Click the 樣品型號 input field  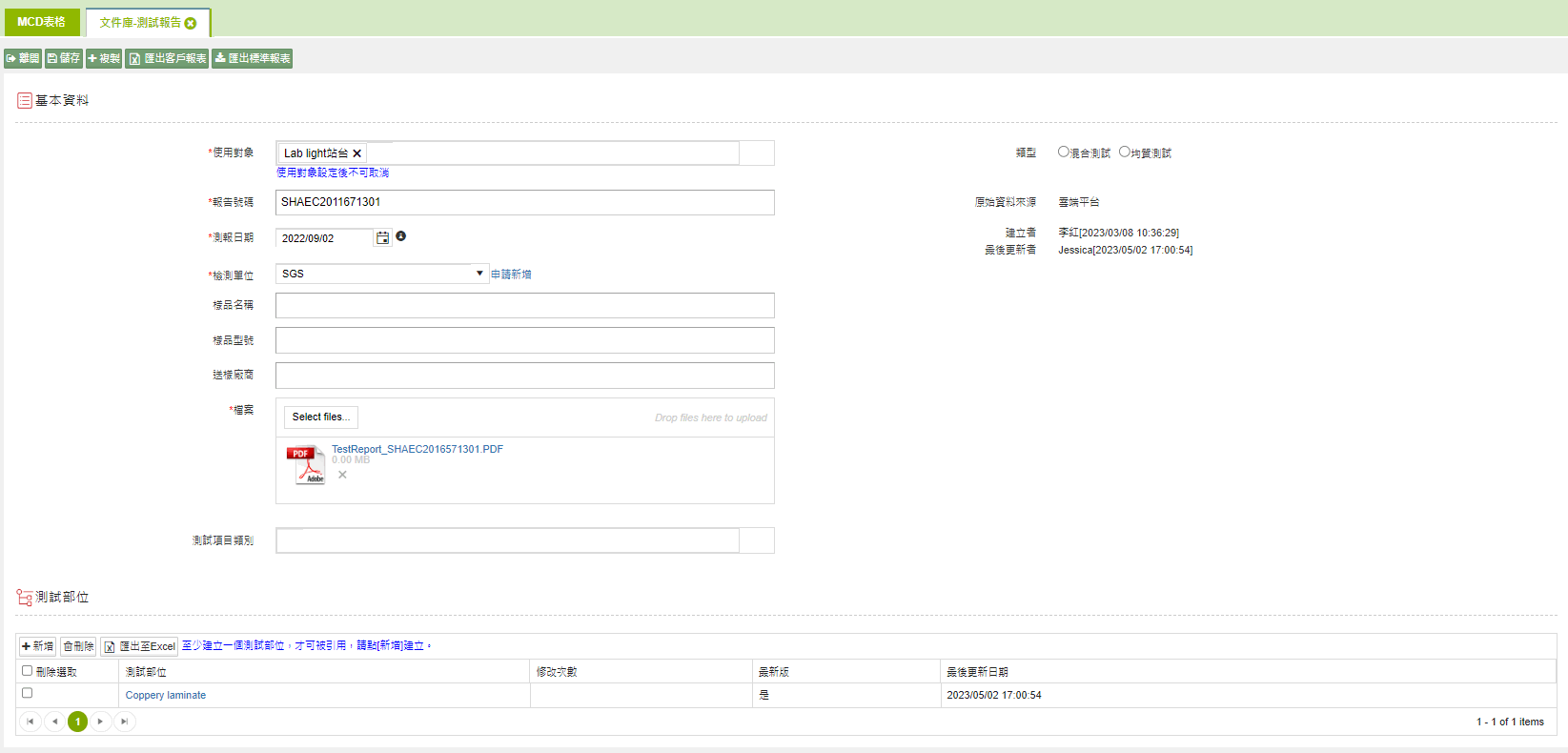[x=525, y=340]
